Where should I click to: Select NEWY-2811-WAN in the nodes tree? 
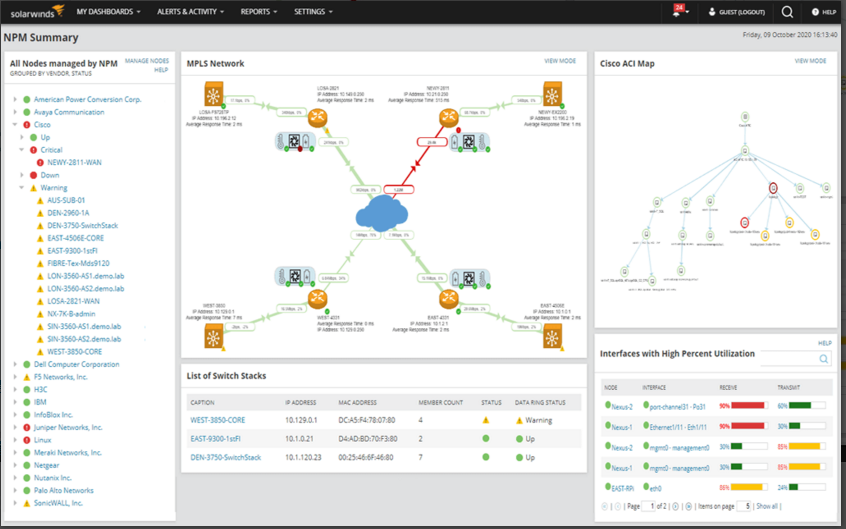74,162
